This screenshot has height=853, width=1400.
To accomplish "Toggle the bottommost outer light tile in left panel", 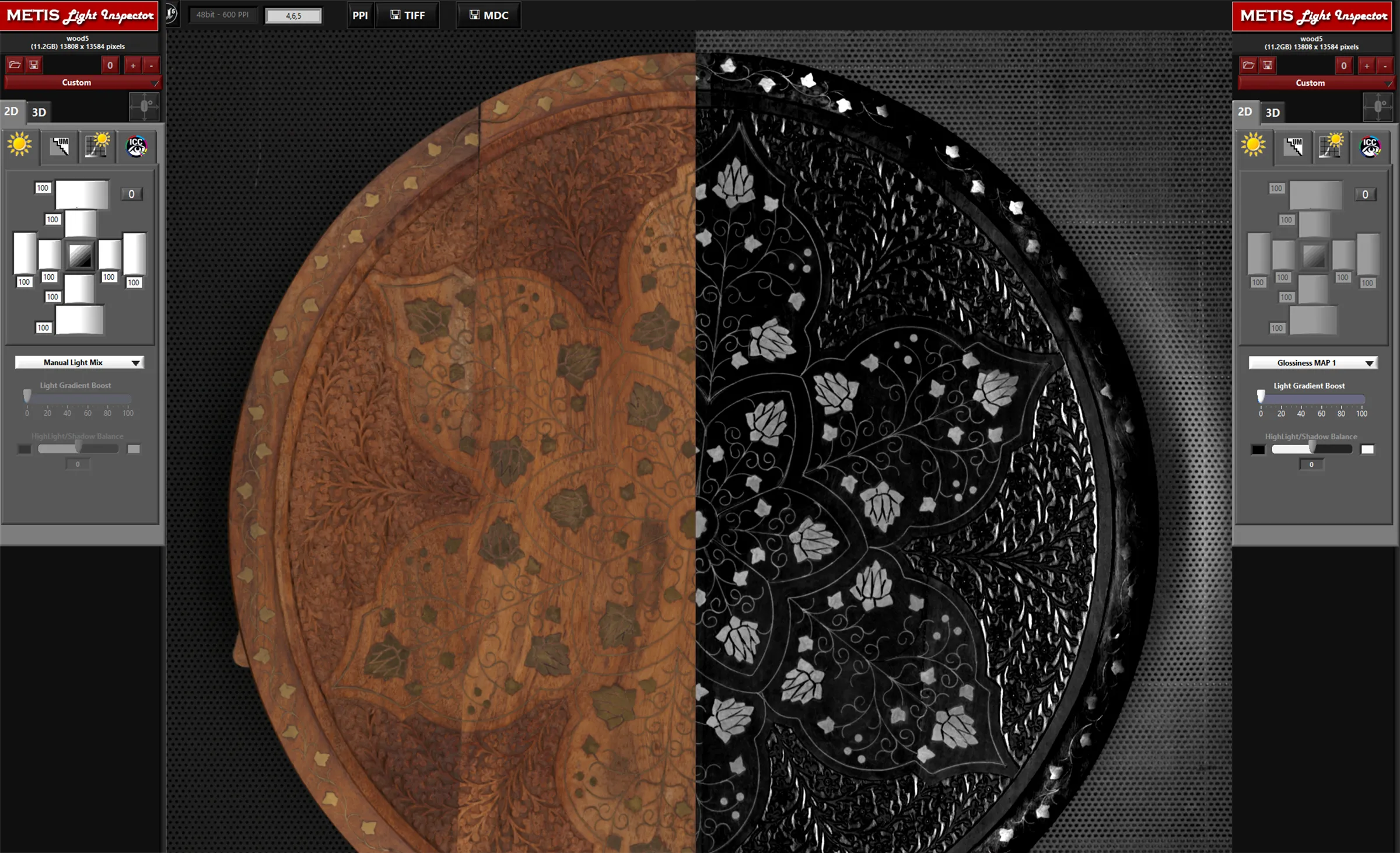I will (80, 320).
